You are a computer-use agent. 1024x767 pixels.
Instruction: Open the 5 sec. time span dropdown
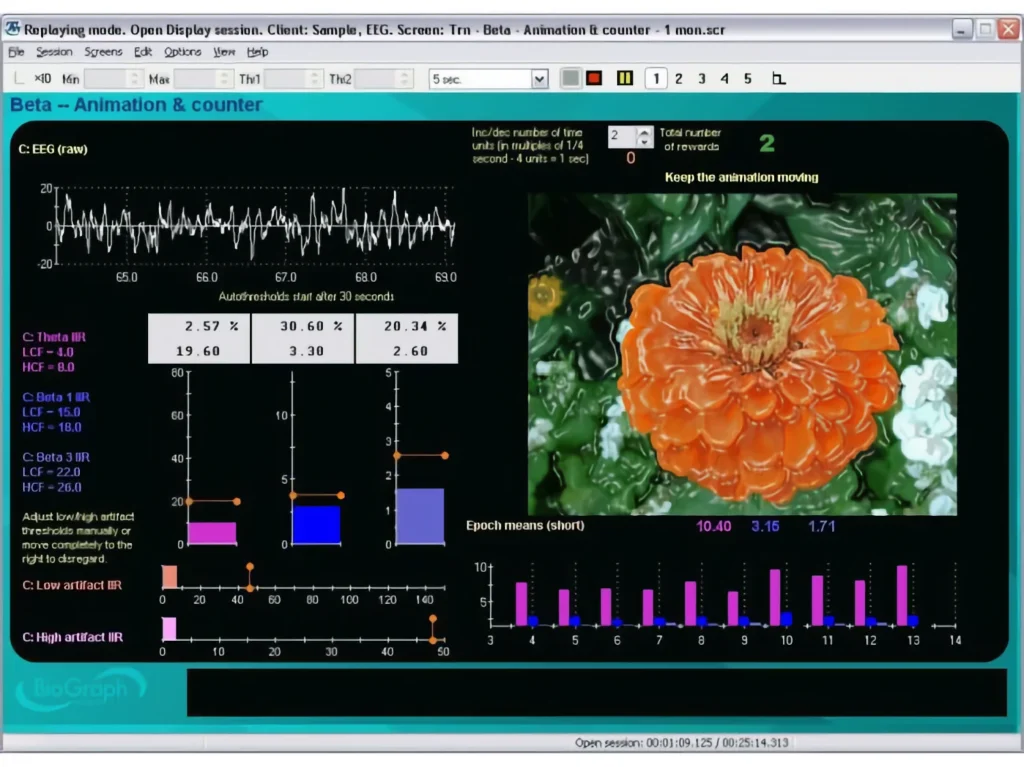[539, 79]
